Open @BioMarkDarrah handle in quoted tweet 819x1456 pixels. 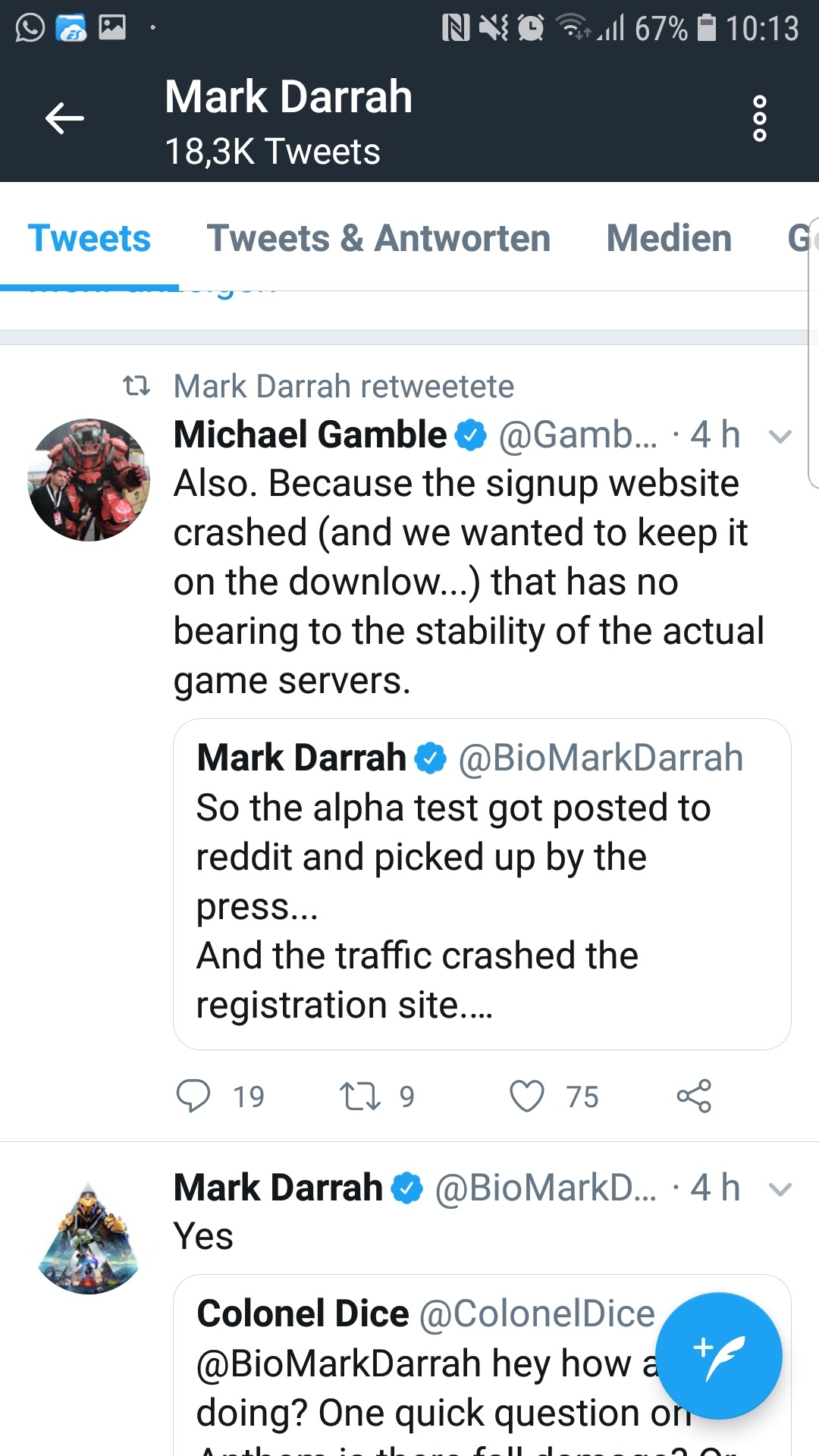pos(601,758)
